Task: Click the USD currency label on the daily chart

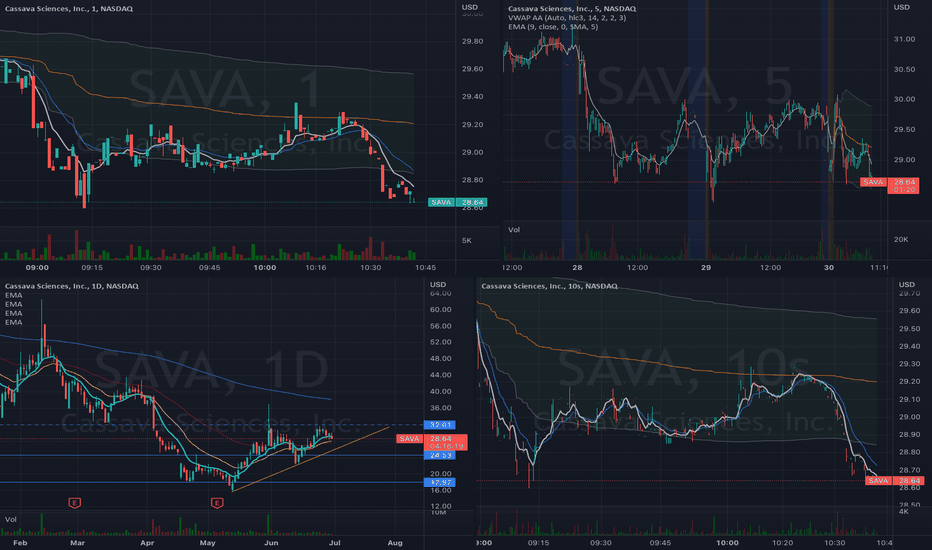Action: (x=438, y=284)
